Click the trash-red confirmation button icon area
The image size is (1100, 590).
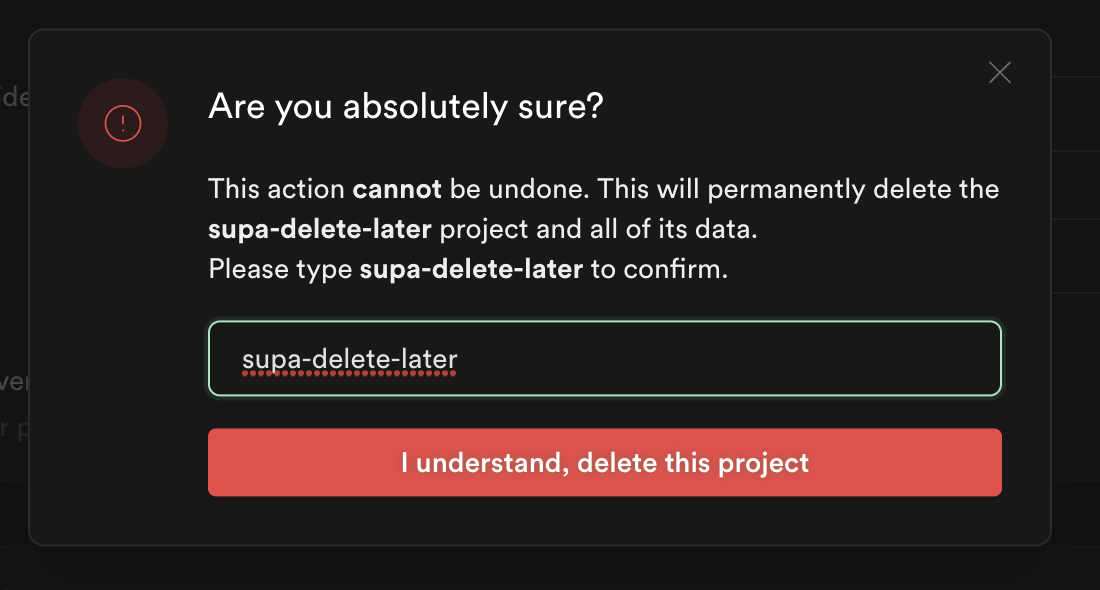tap(604, 462)
